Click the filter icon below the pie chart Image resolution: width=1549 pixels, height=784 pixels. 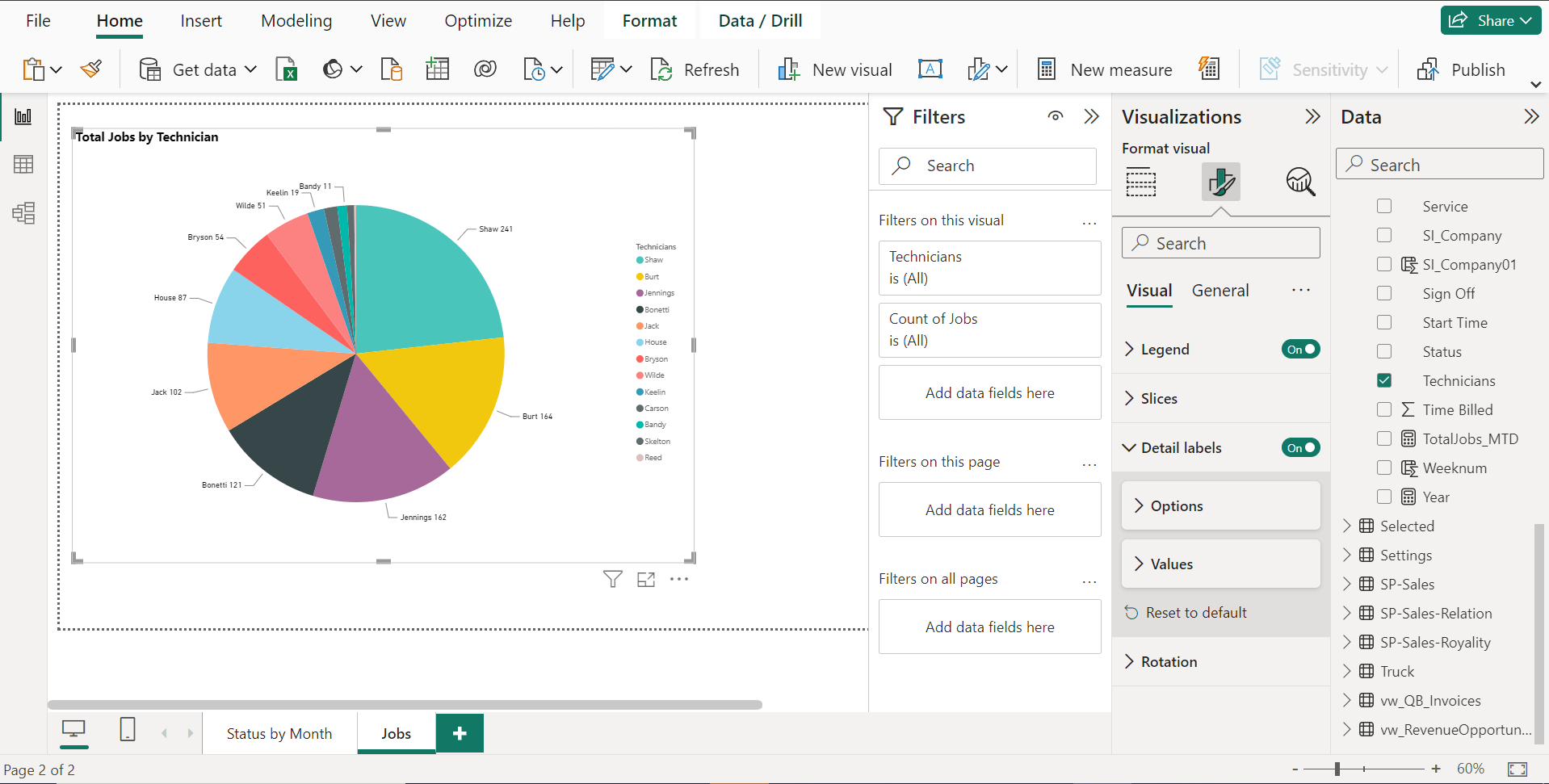pyautogui.click(x=613, y=579)
